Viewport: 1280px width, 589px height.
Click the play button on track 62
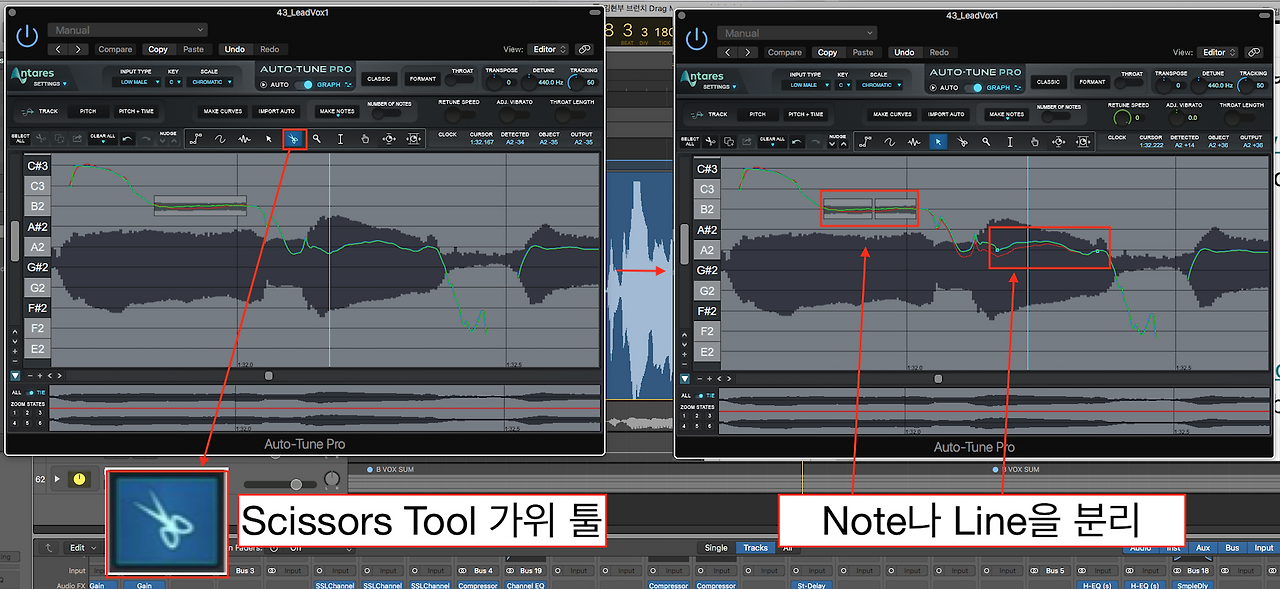point(57,479)
